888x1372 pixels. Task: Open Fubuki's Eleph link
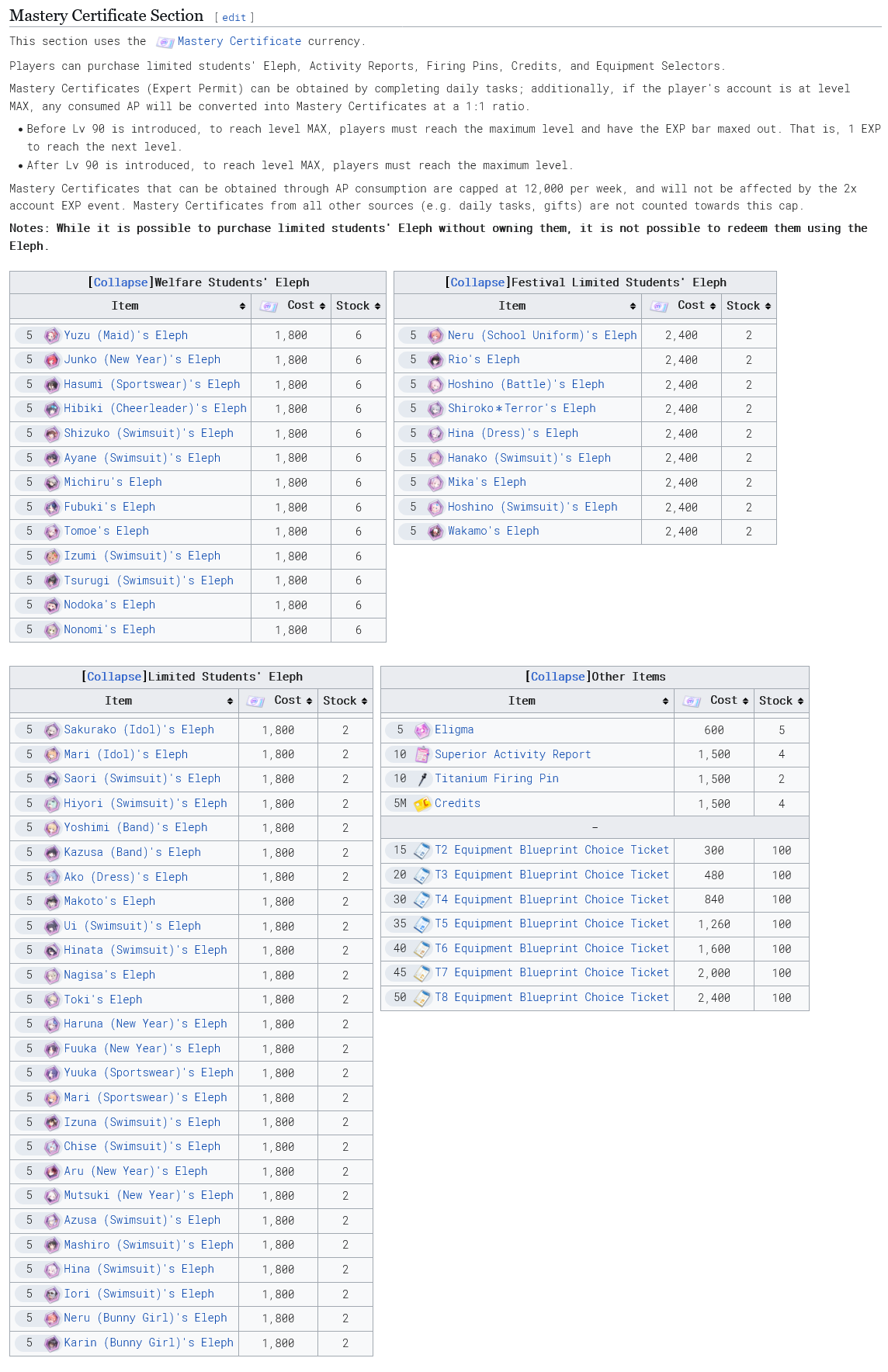(109, 507)
